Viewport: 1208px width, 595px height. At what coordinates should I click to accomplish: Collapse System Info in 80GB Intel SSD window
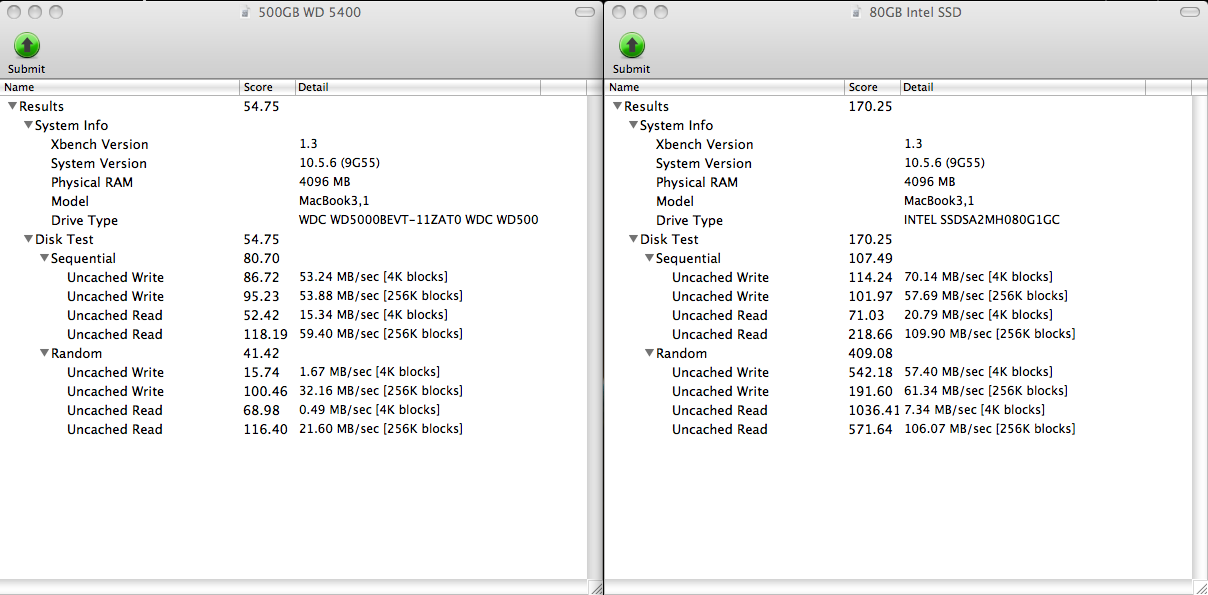point(633,125)
